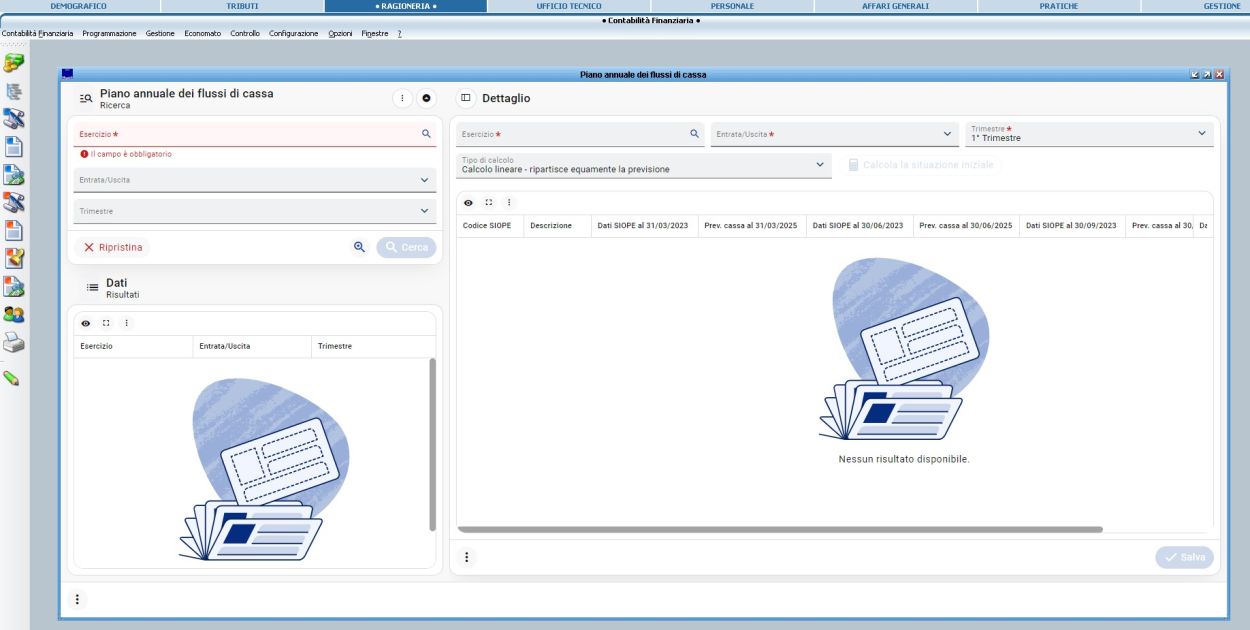Click the money stack icon atop sidebar
This screenshot has height=630, width=1250.
point(13,63)
